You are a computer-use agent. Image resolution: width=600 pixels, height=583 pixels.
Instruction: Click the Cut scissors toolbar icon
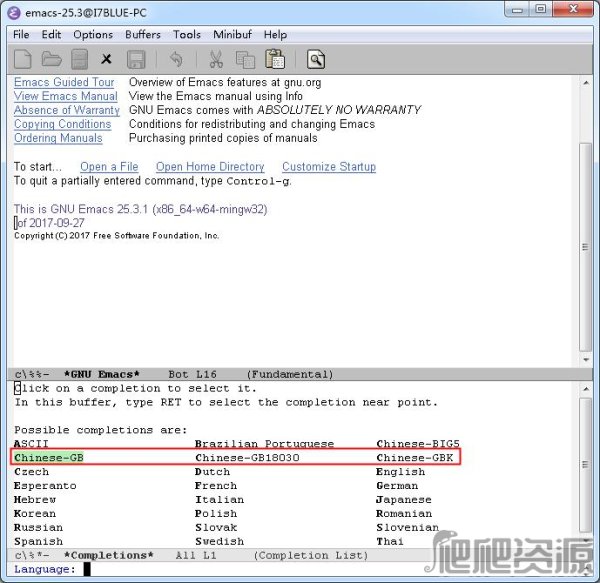point(216,60)
